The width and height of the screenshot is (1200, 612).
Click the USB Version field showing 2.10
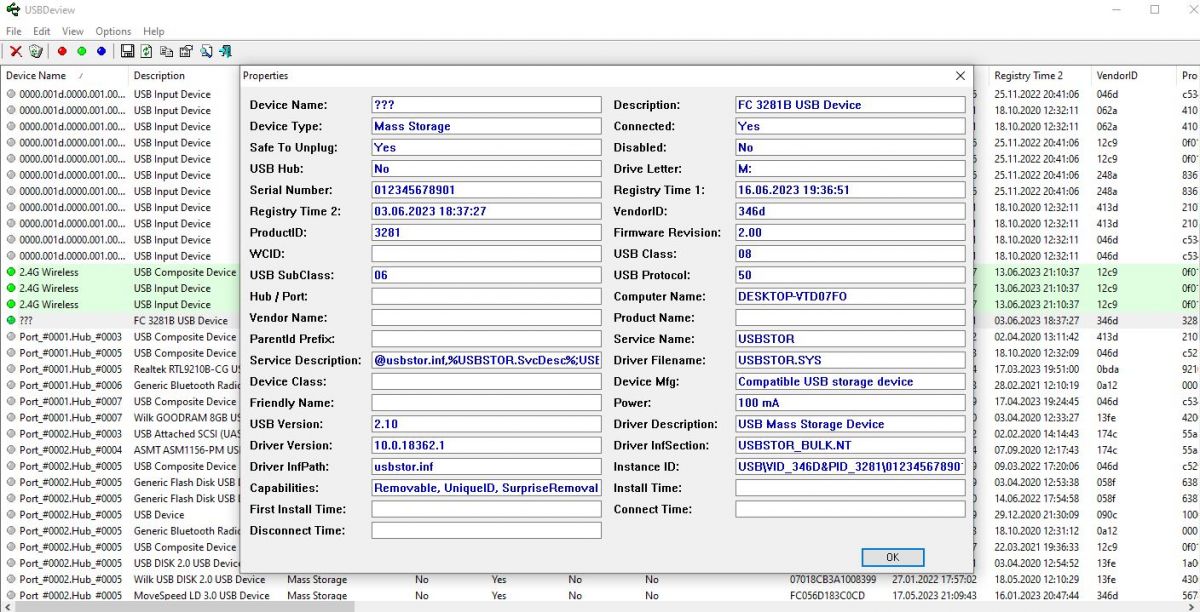(486, 425)
